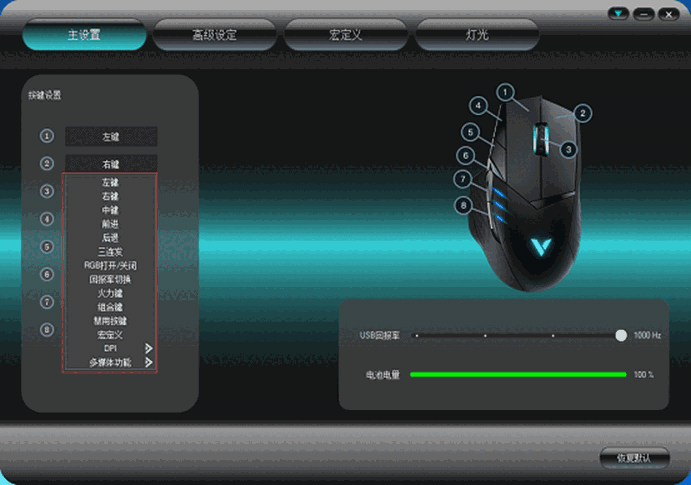Collapse the button 2 assignment field showing 右键
691x485 pixels.
[x=111, y=164]
